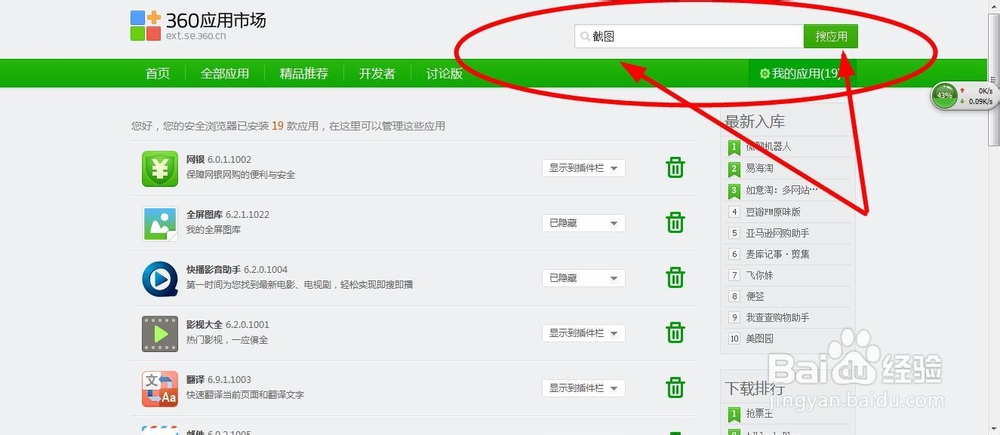Delete 网银 with its trash icon
The height and width of the screenshot is (435, 1000).
coord(675,168)
